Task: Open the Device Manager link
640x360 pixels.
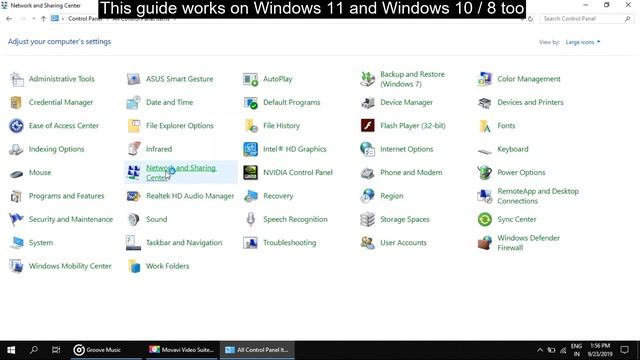Action: pyautogui.click(x=407, y=102)
